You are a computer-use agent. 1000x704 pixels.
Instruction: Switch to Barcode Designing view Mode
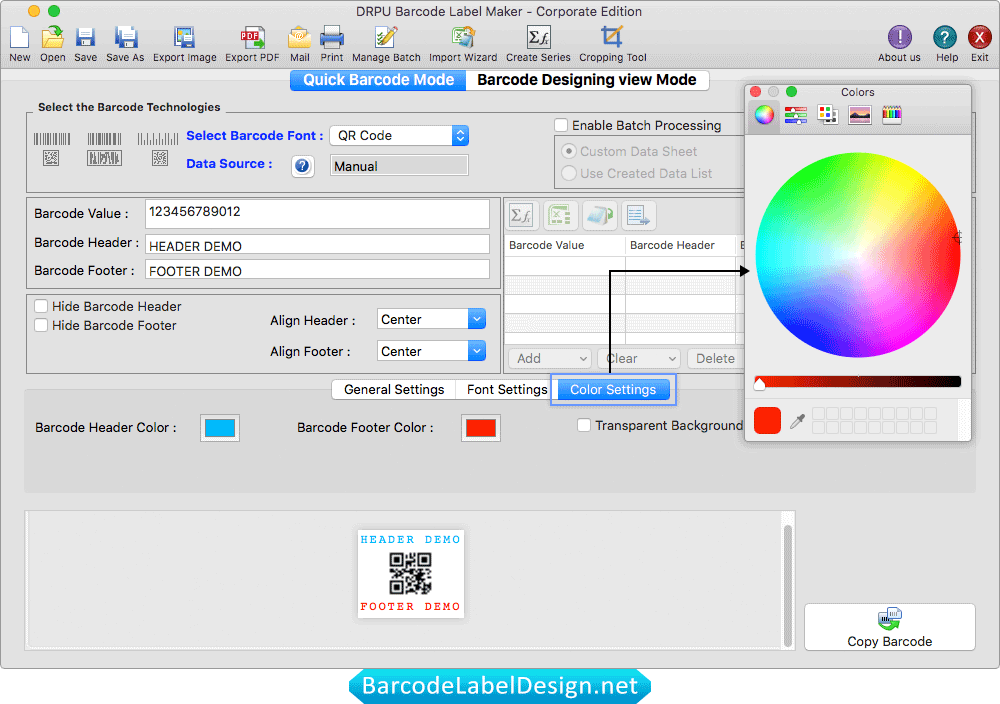coord(587,80)
